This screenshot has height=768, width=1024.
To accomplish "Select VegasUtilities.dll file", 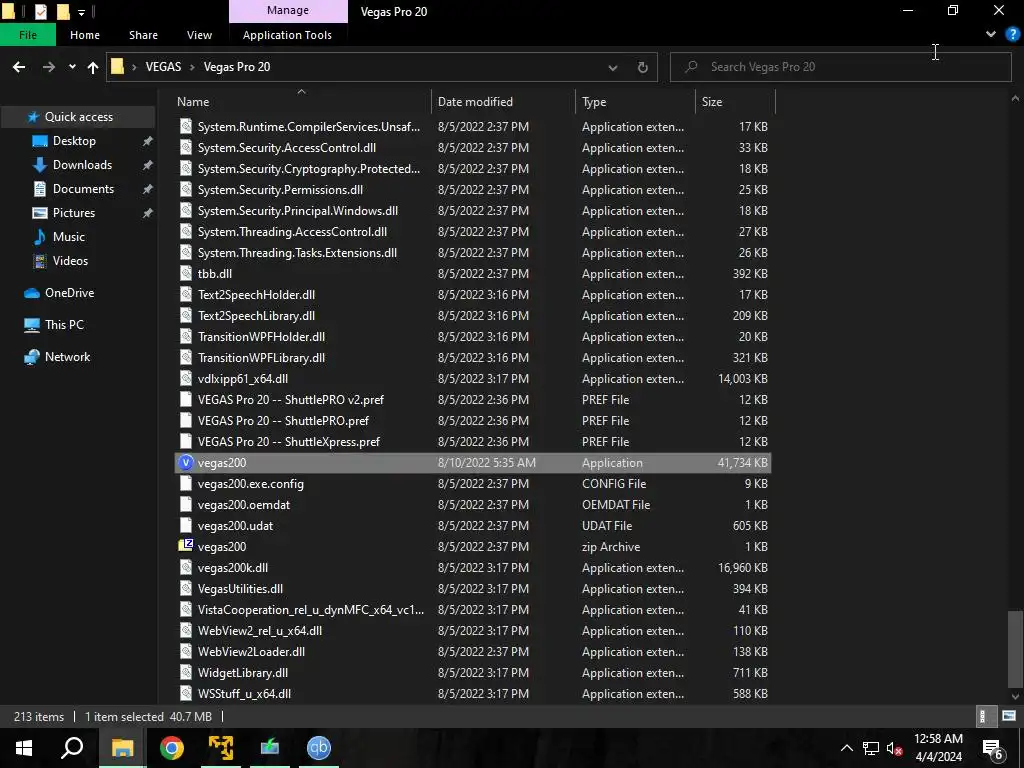I will 473,588.
